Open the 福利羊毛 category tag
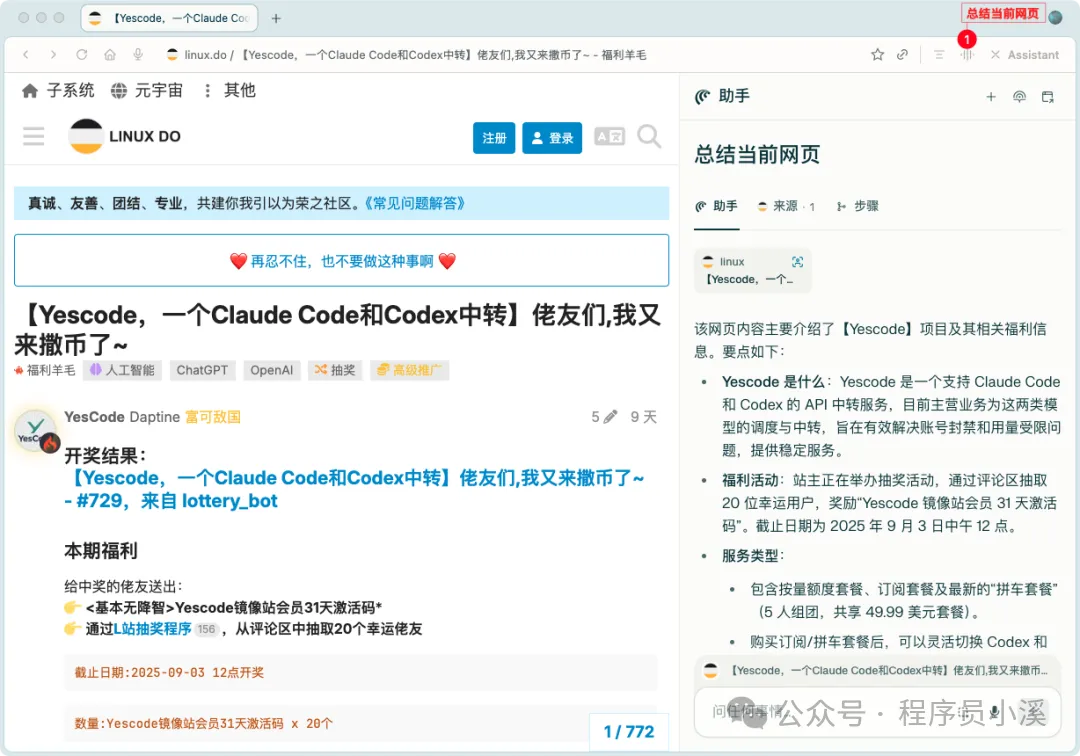 [x=45, y=370]
